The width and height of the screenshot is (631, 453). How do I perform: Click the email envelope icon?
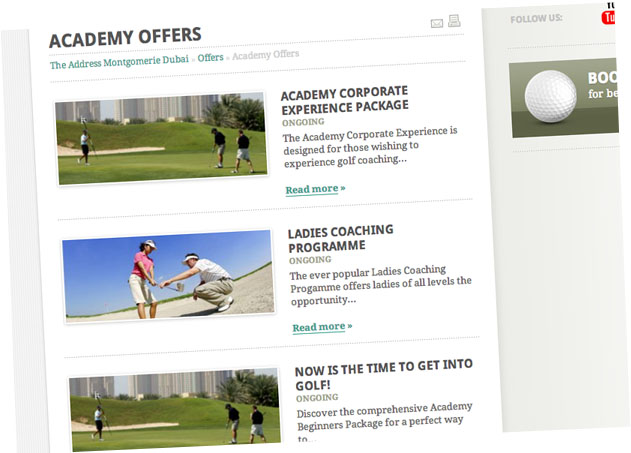point(437,23)
